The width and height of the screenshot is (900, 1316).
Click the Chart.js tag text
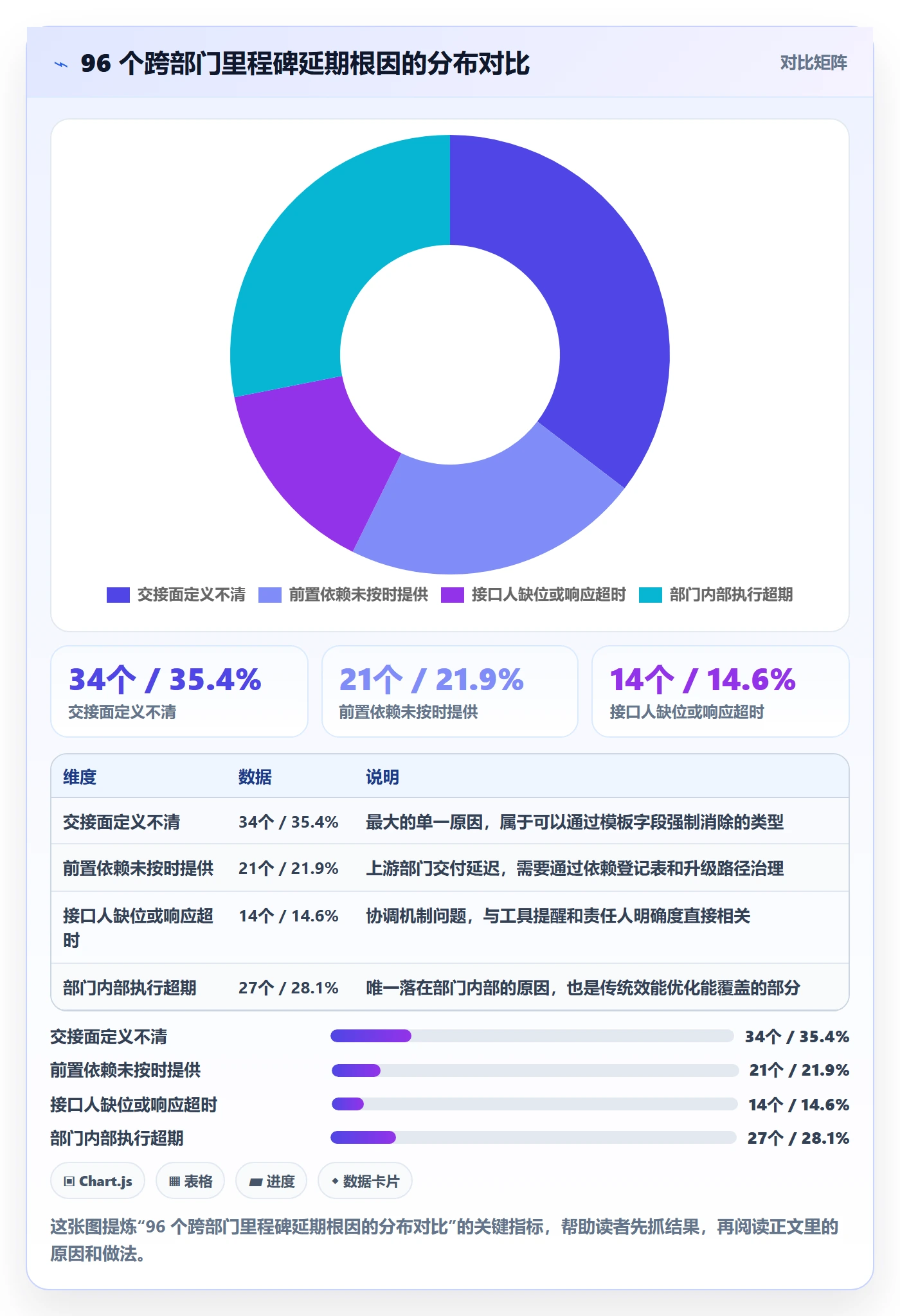[106, 1181]
